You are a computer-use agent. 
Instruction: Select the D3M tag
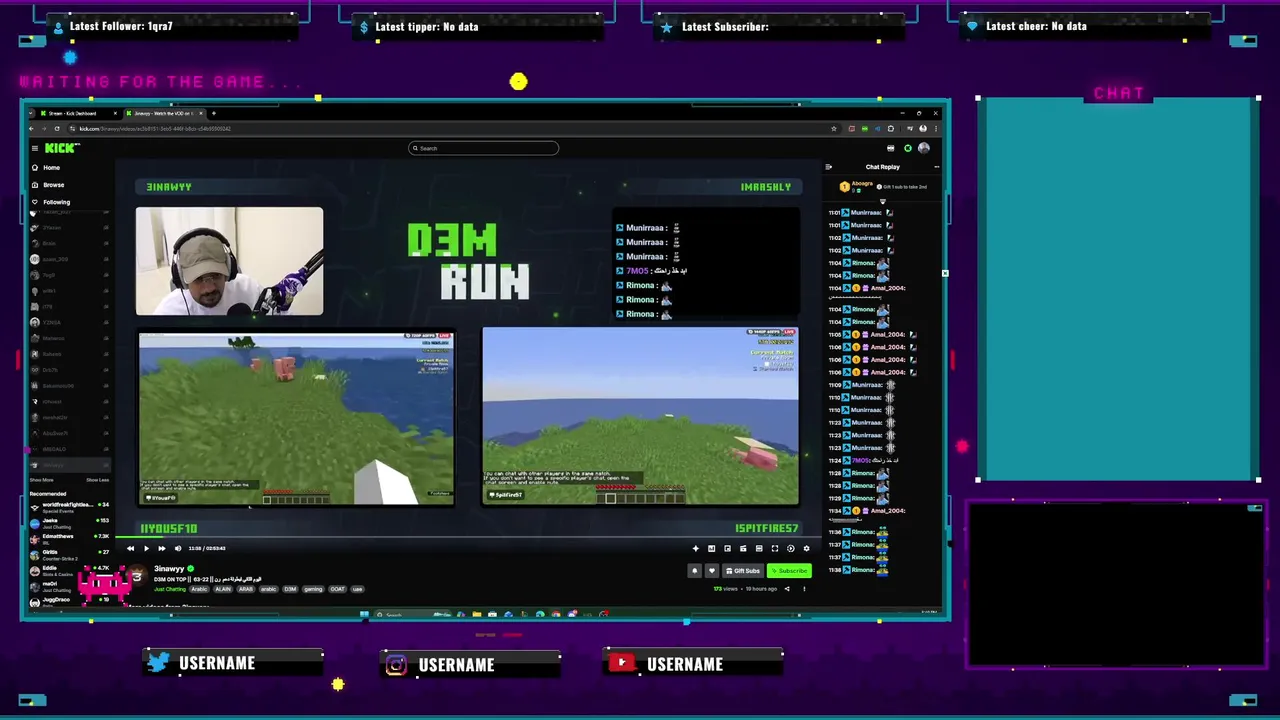pyautogui.click(x=290, y=589)
